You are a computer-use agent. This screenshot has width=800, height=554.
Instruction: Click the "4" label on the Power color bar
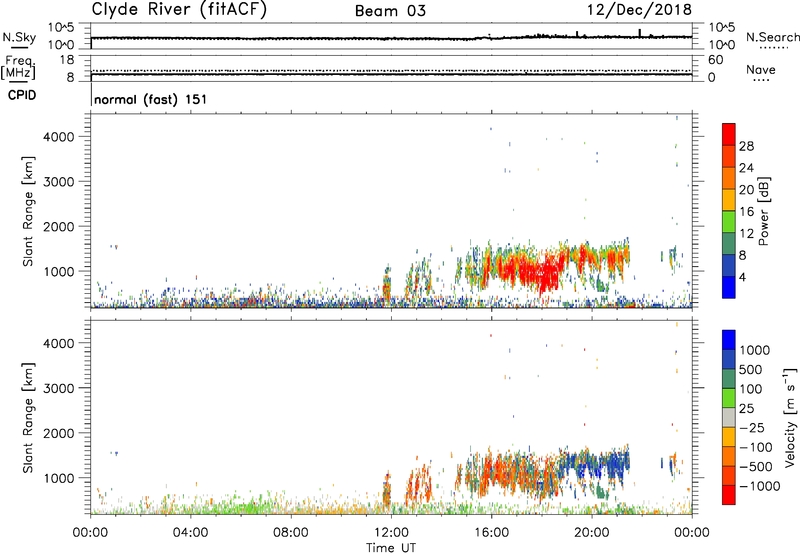(742, 278)
